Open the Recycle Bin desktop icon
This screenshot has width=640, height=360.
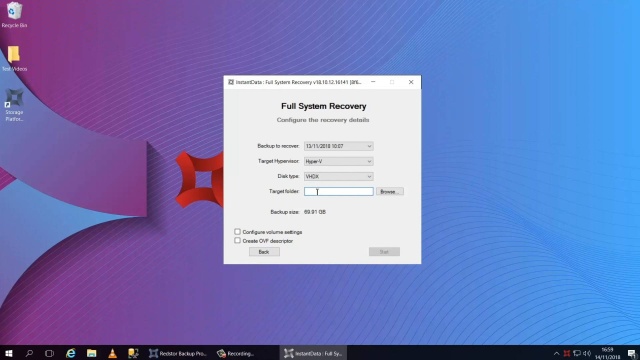14,15
